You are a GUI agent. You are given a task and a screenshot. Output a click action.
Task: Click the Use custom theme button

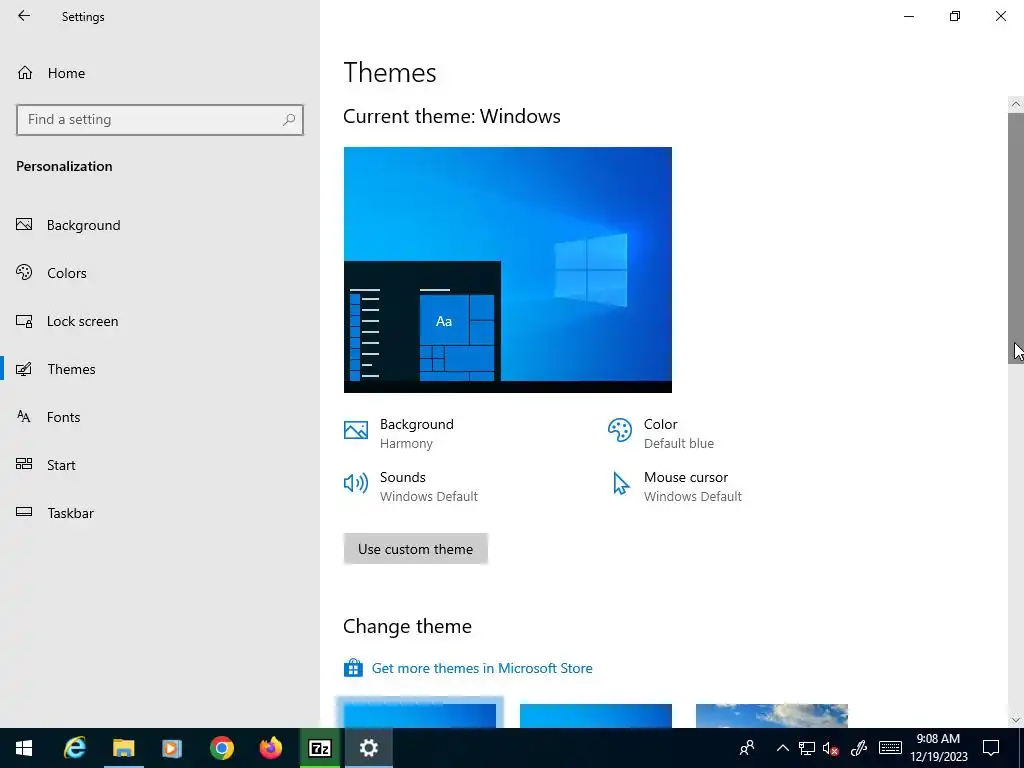point(415,549)
